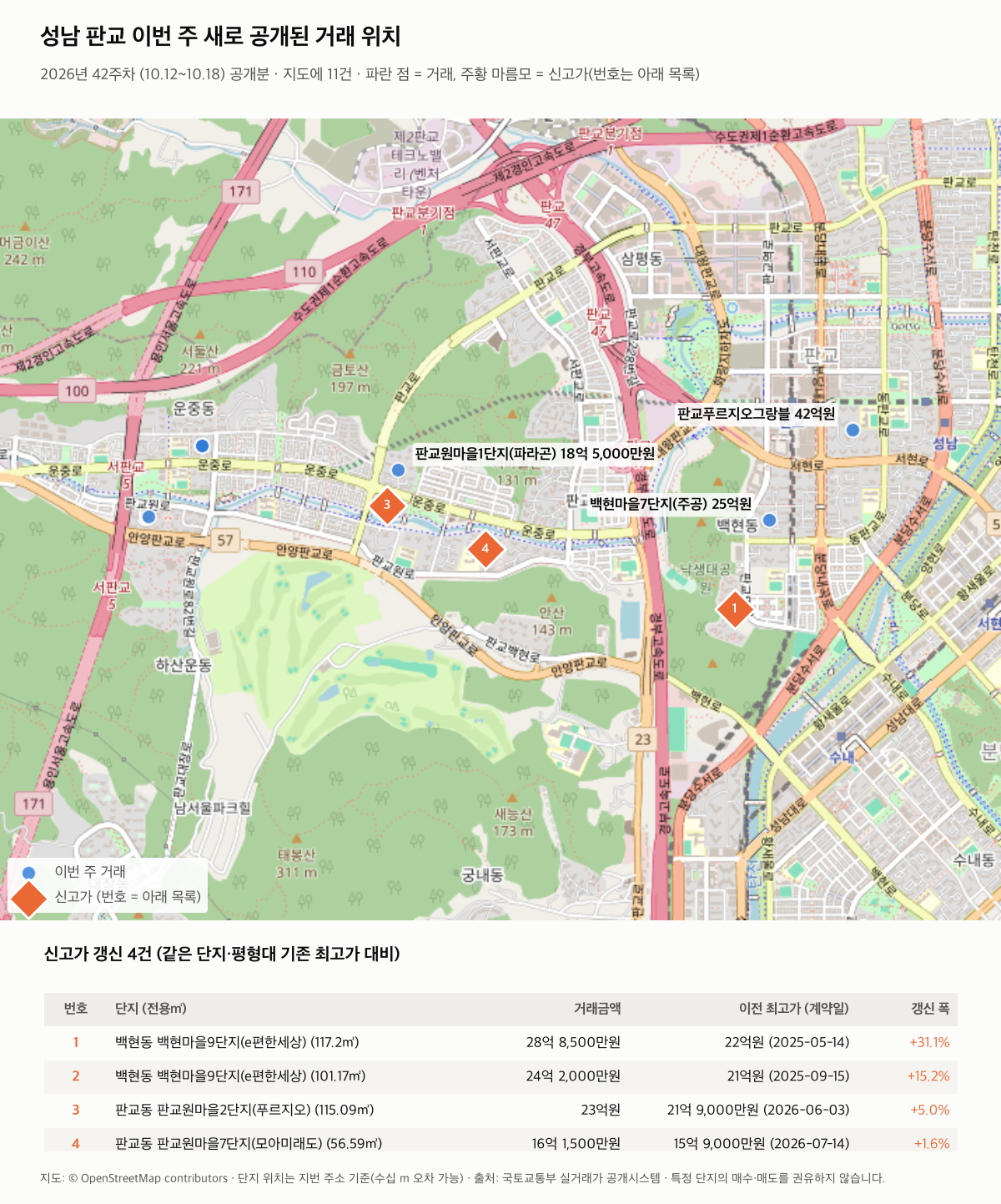Click blue transaction dot near 운중동 label
Viewport: 1001px width, 1204px height.
coord(202,446)
